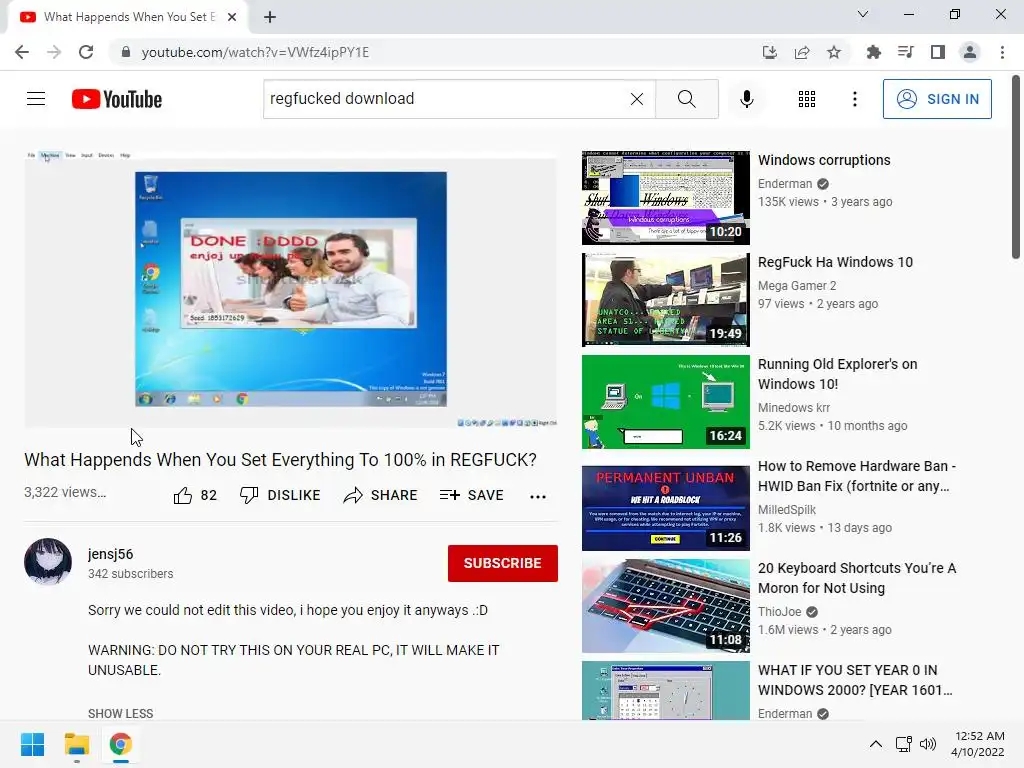The width and height of the screenshot is (1024, 768).
Task: Click Chrome icon in the taskbar
Action: coord(120,744)
